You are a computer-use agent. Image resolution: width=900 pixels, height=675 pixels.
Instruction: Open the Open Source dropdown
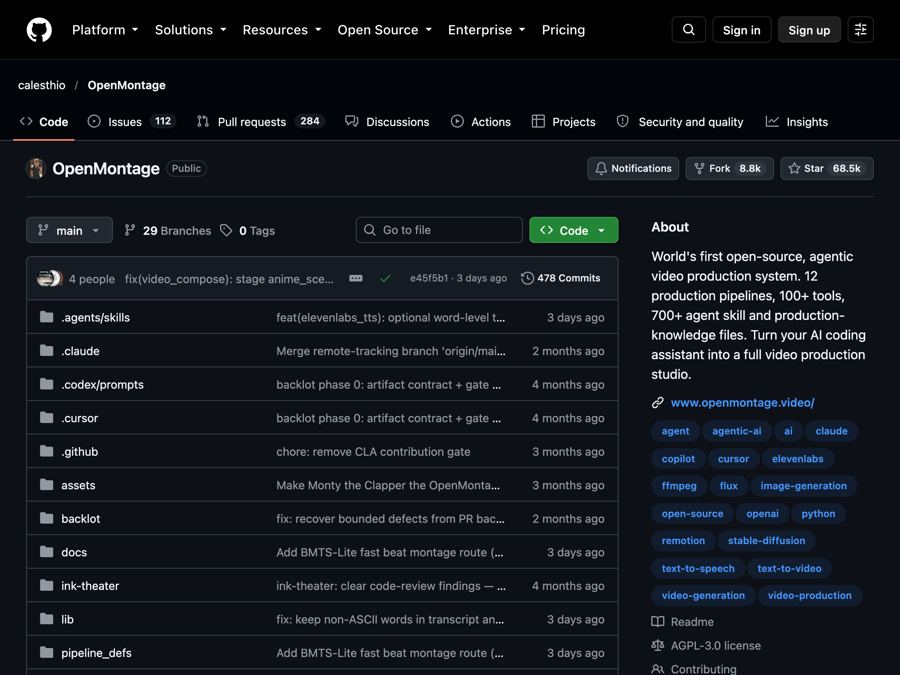tap(385, 30)
